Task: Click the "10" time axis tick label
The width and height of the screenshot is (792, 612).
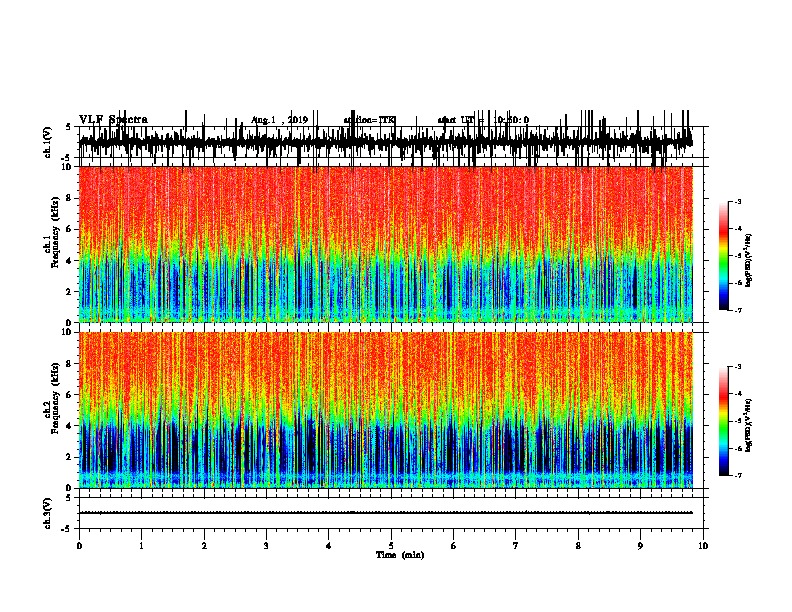Action: point(703,546)
